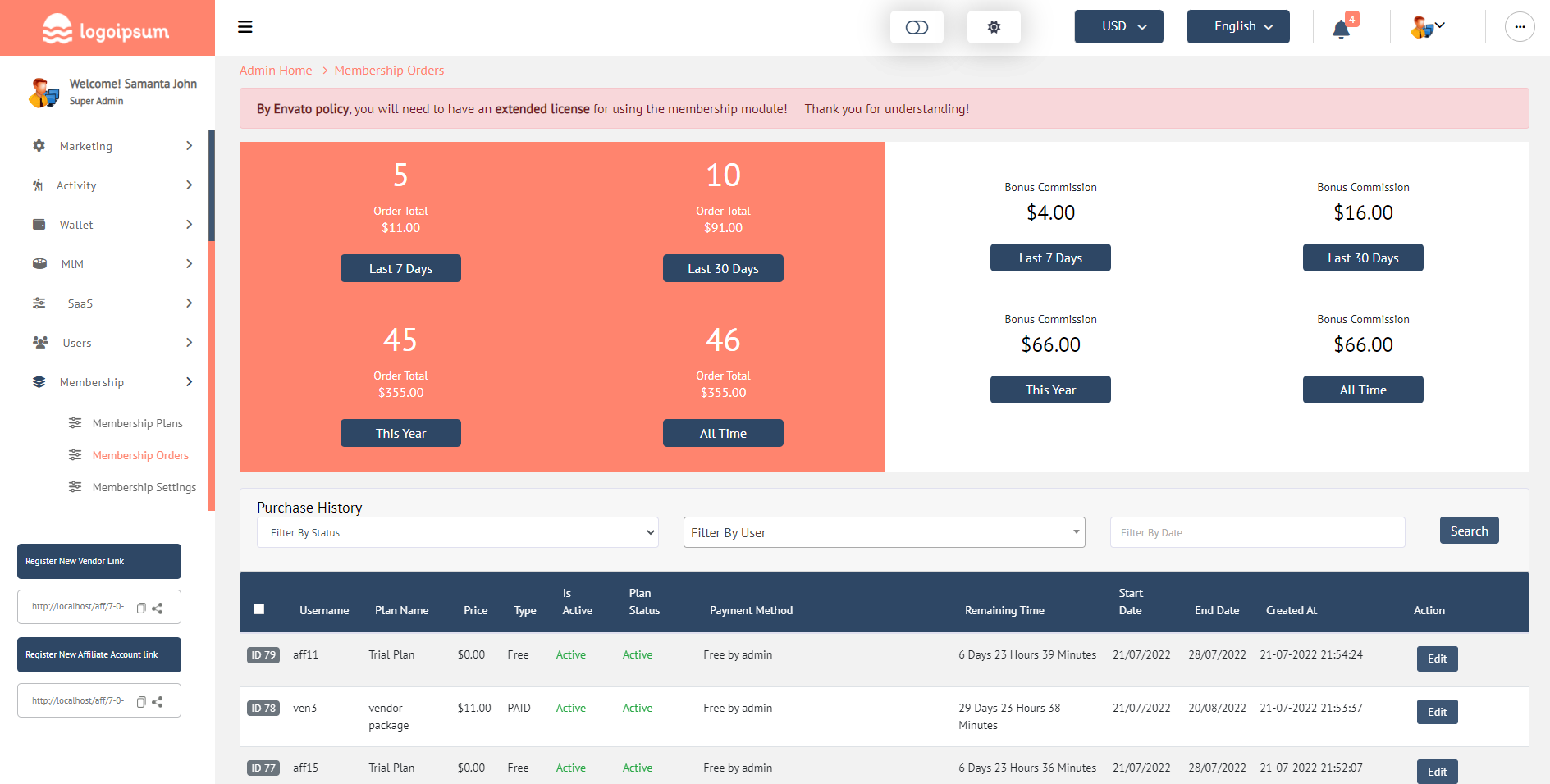The width and height of the screenshot is (1550, 784).
Task: Open the Marketing sidebar menu icon
Action: pos(39,146)
